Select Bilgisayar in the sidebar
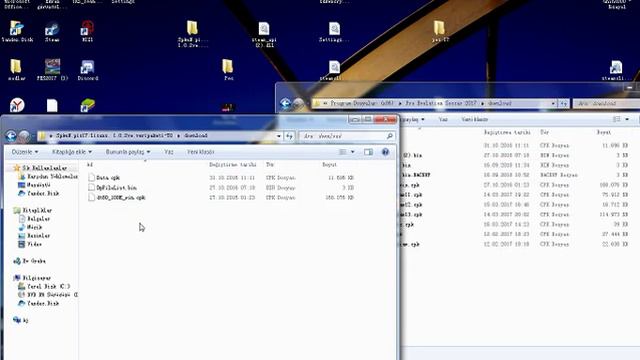Screen dimensions: 640x360 [32, 278]
